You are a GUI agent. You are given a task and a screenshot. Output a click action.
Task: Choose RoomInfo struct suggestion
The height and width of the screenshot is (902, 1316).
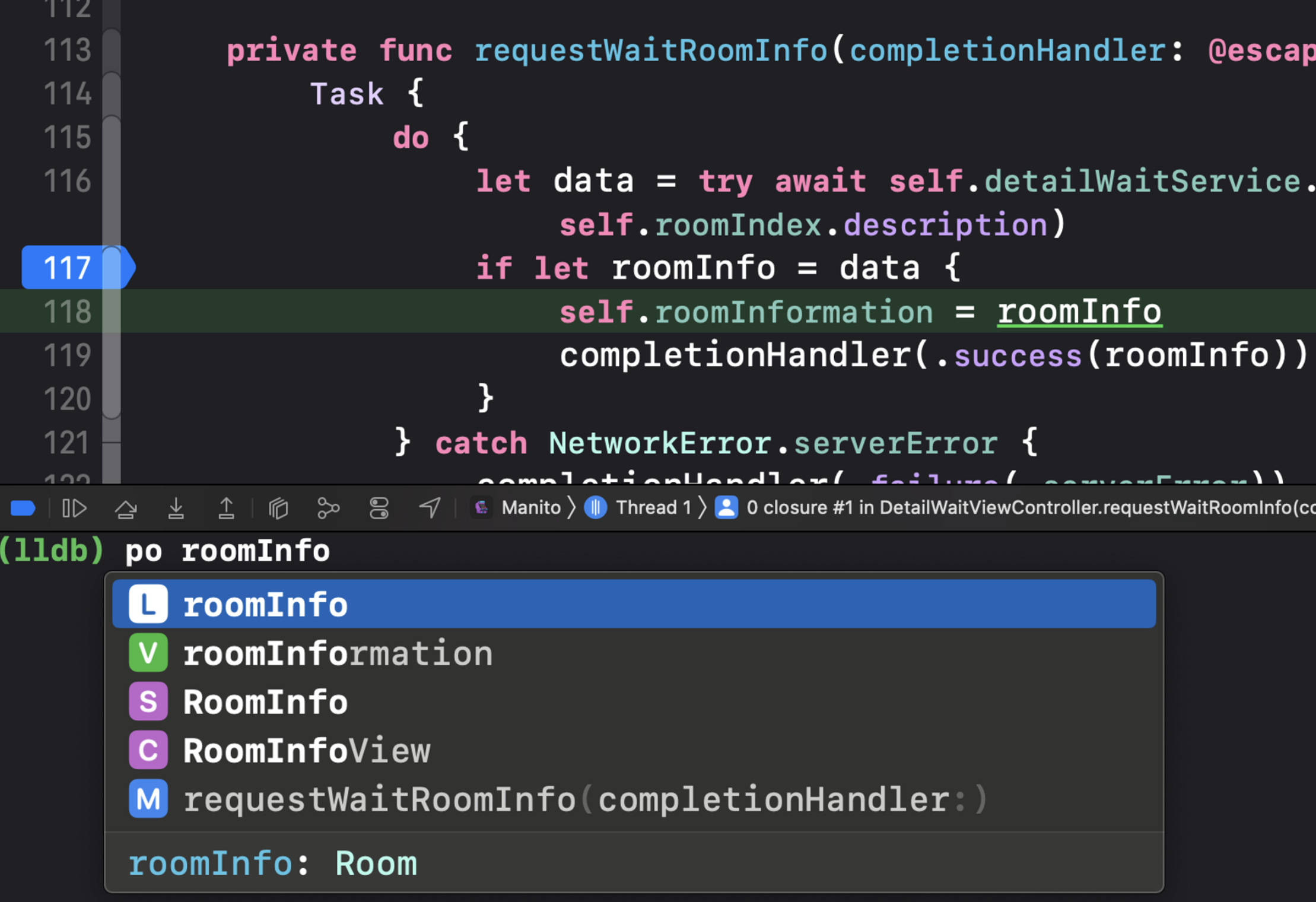[265, 702]
